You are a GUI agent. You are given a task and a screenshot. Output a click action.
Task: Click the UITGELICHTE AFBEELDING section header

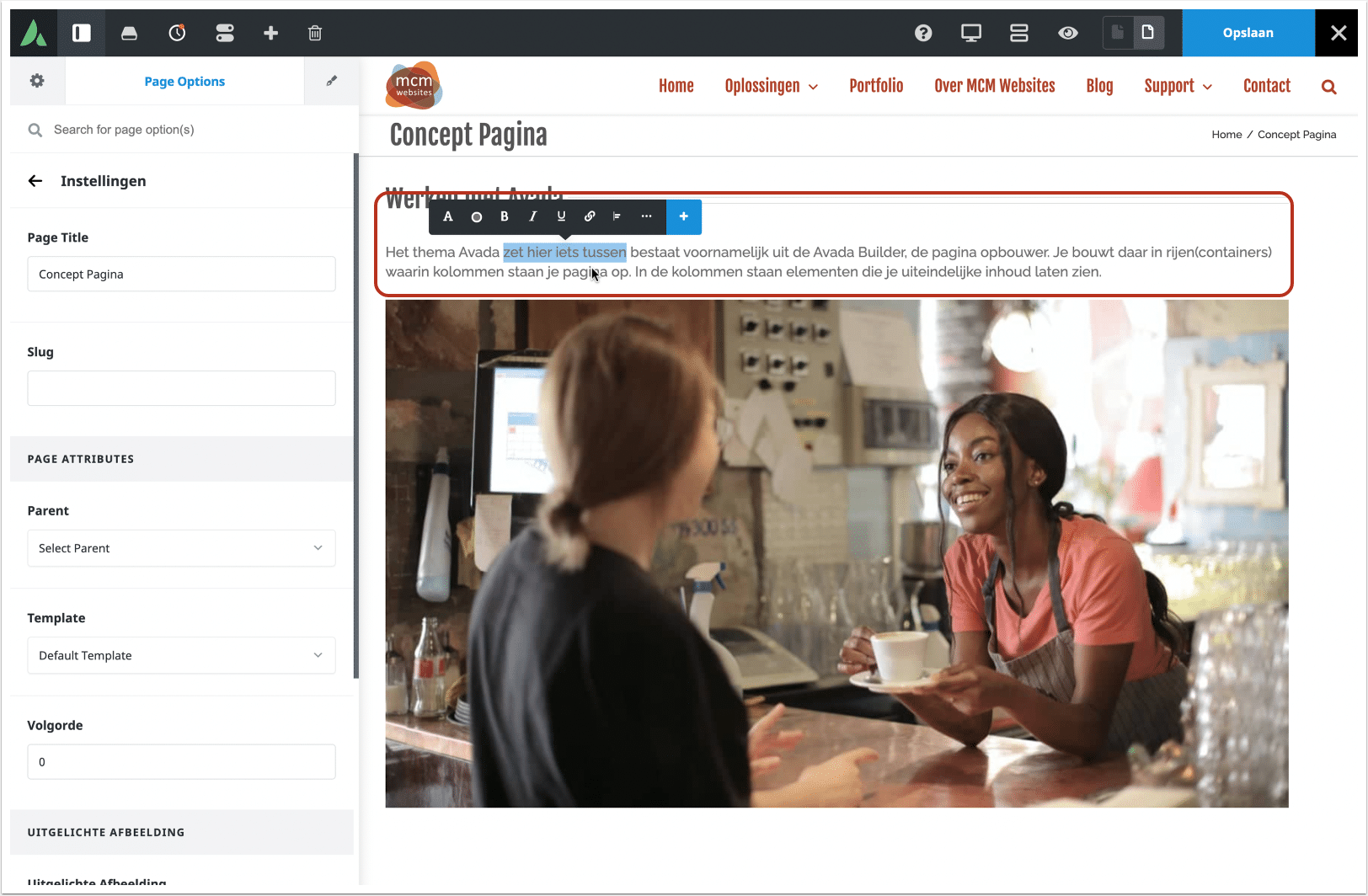click(x=182, y=832)
